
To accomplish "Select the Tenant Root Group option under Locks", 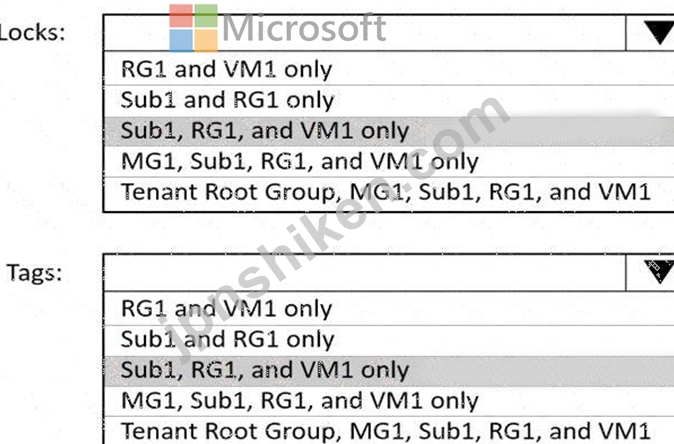I will tap(389, 192).
